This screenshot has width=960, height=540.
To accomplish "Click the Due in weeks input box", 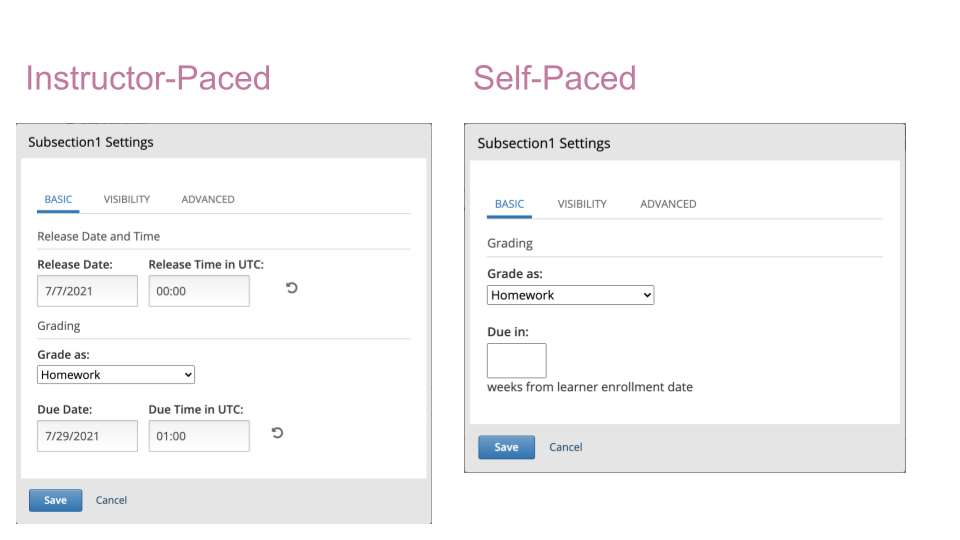I will click(x=516, y=361).
